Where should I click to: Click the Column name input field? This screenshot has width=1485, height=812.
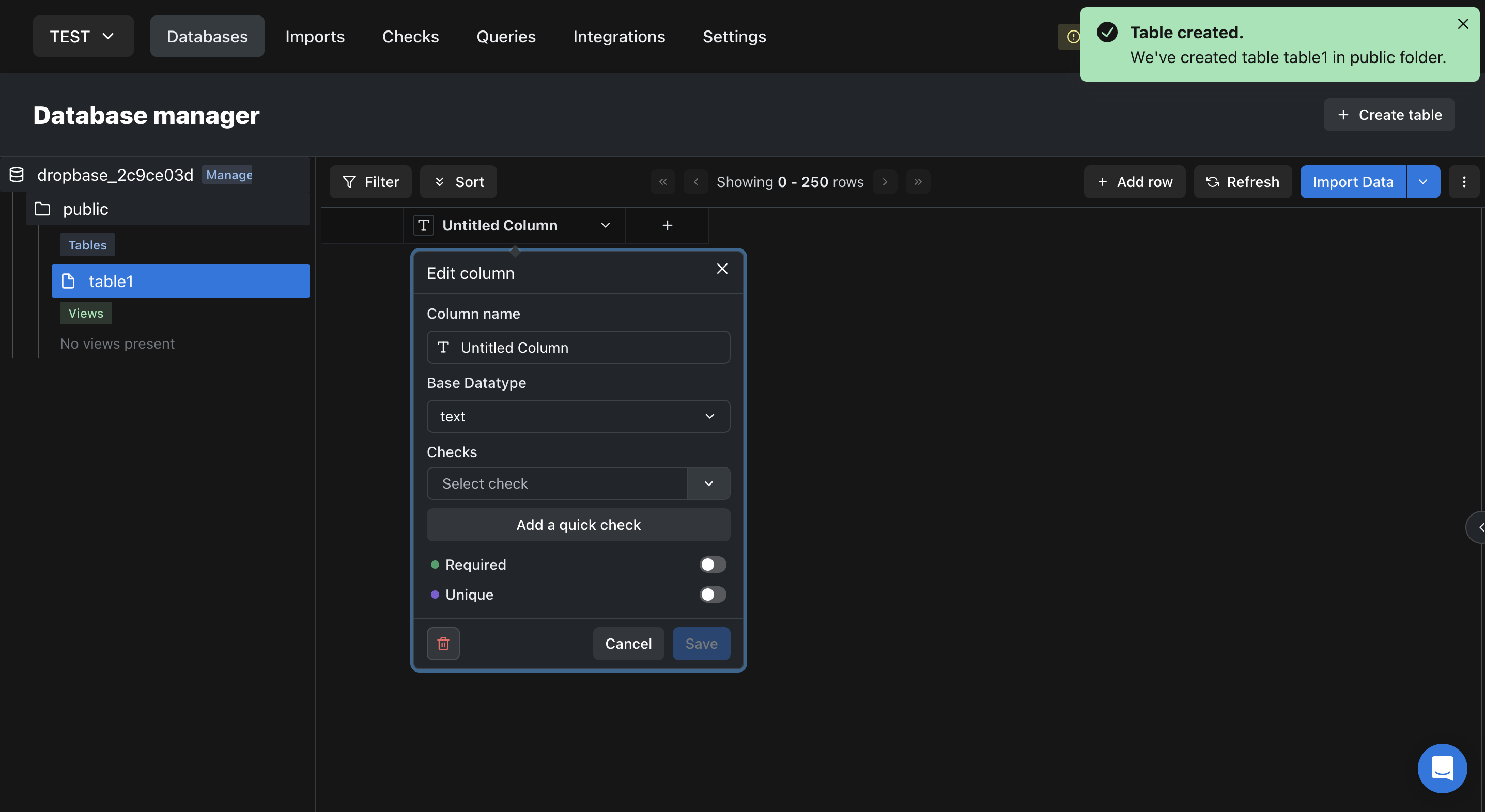578,348
